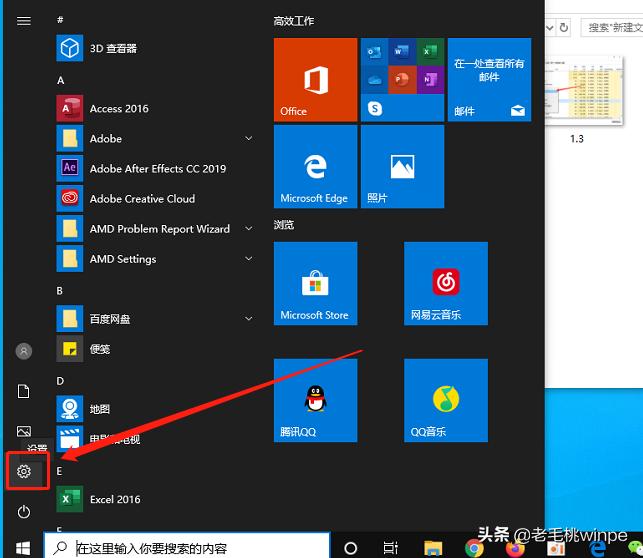Screen dimensions: 643x558
Task: Select the 1.3 thumbnail in Explorer
Action: pyautogui.click(x=584, y=91)
